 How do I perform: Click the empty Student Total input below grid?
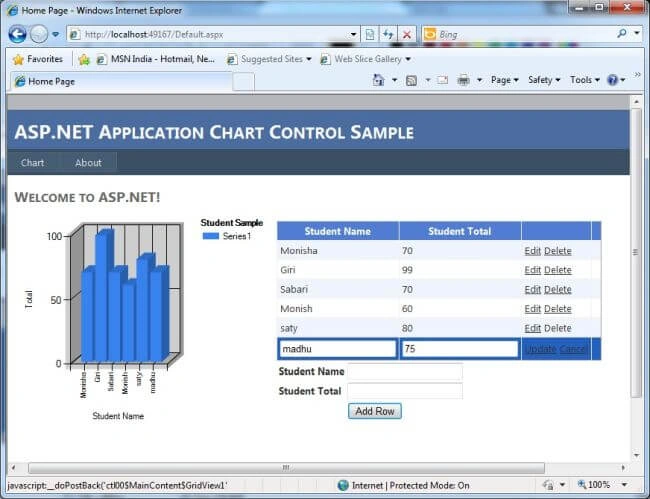coord(405,391)
